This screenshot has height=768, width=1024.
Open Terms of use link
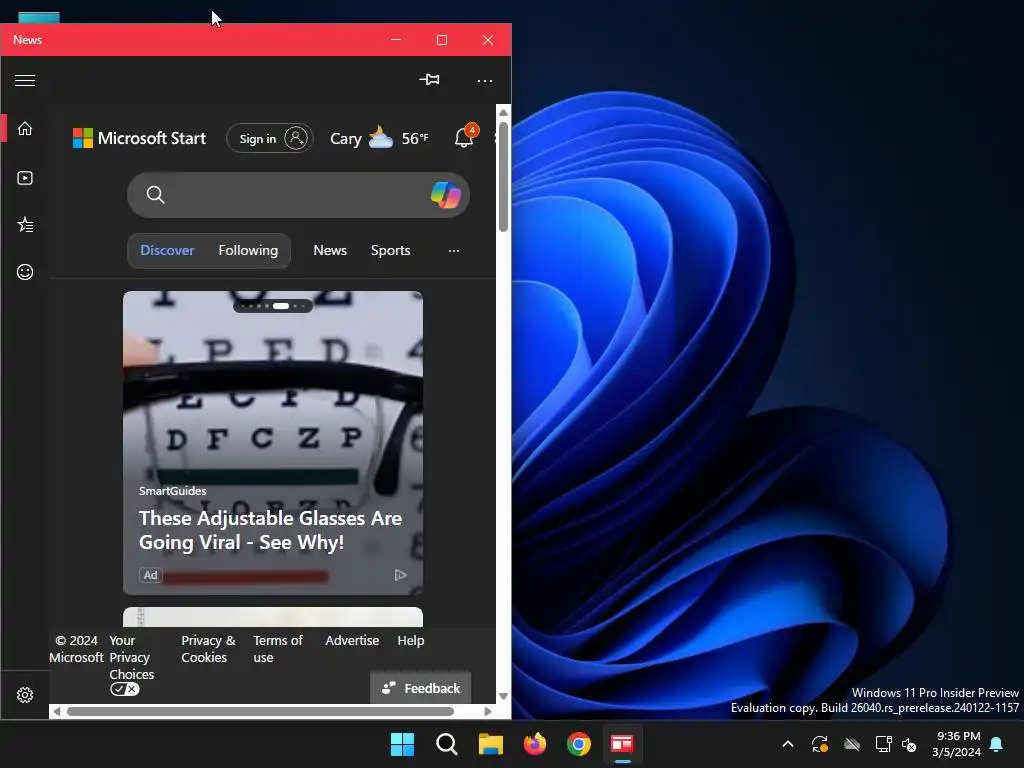[278, 648]
